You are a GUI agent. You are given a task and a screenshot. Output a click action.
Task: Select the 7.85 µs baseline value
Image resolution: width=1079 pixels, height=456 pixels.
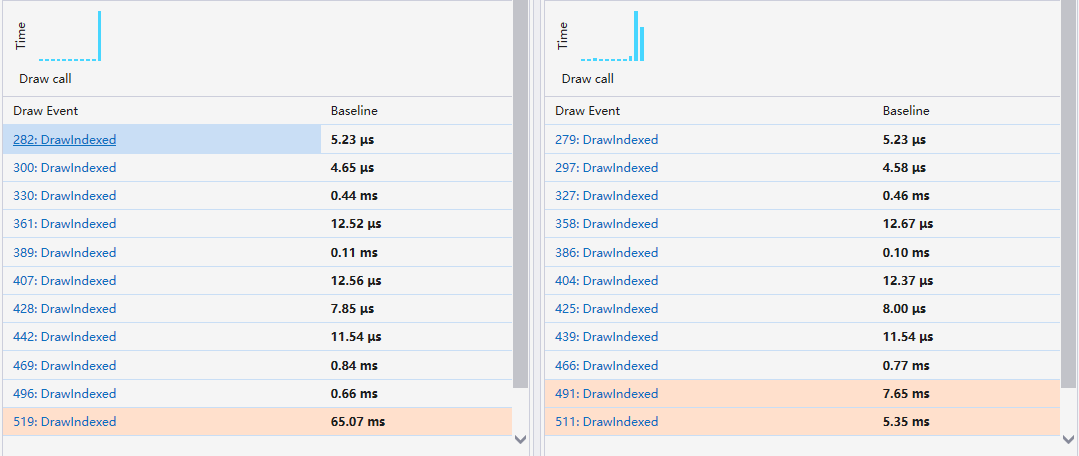tap(353, 309)
